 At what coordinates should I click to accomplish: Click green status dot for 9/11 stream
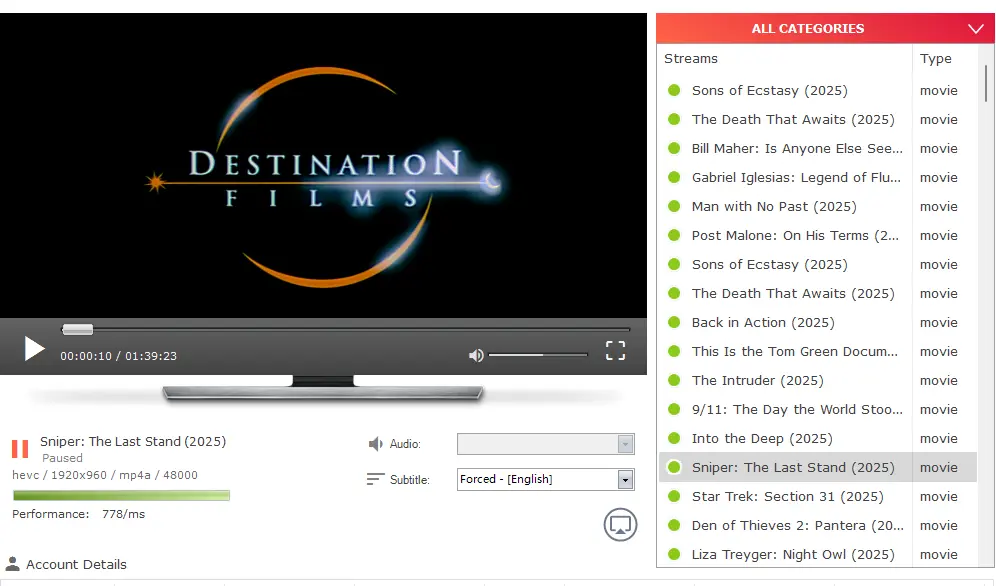pyautogui.click(x=674, y=409)
